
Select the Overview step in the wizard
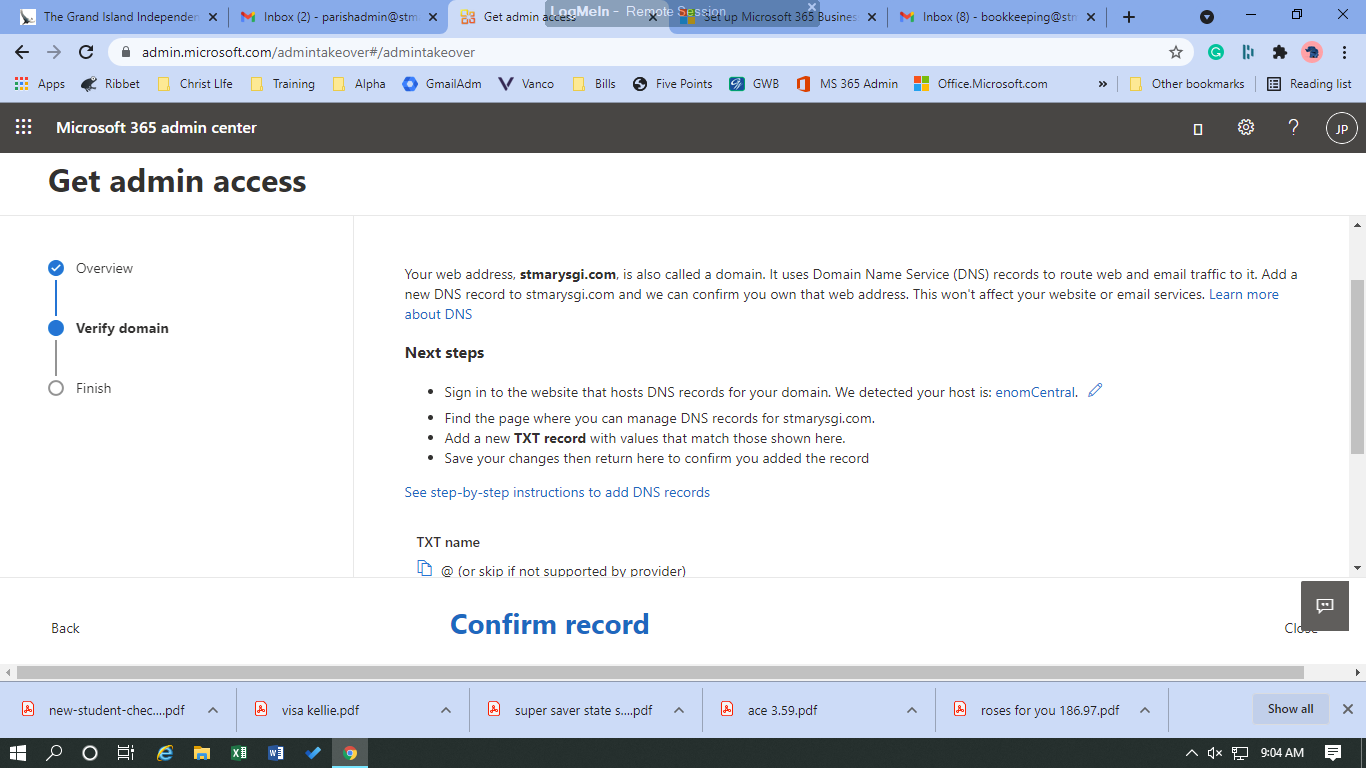pos(104,268)
